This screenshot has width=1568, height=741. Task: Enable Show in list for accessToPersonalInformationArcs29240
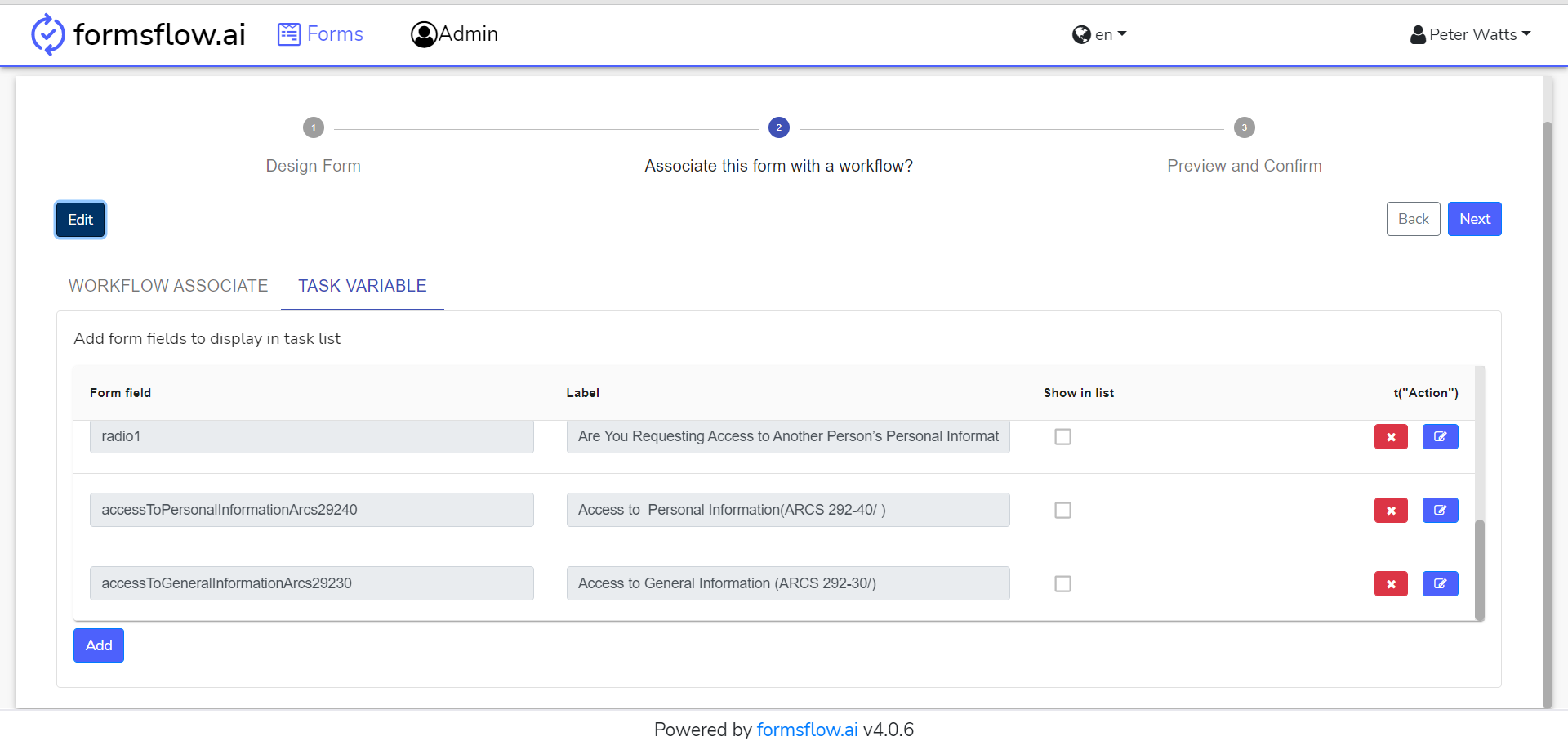pyautogui.click(x=1062, y=511)
